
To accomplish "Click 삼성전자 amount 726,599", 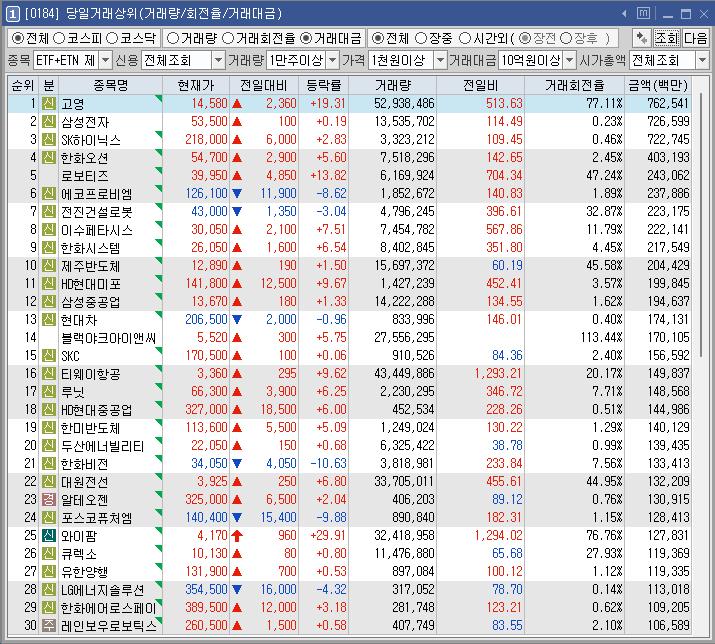I will (668, 122).
